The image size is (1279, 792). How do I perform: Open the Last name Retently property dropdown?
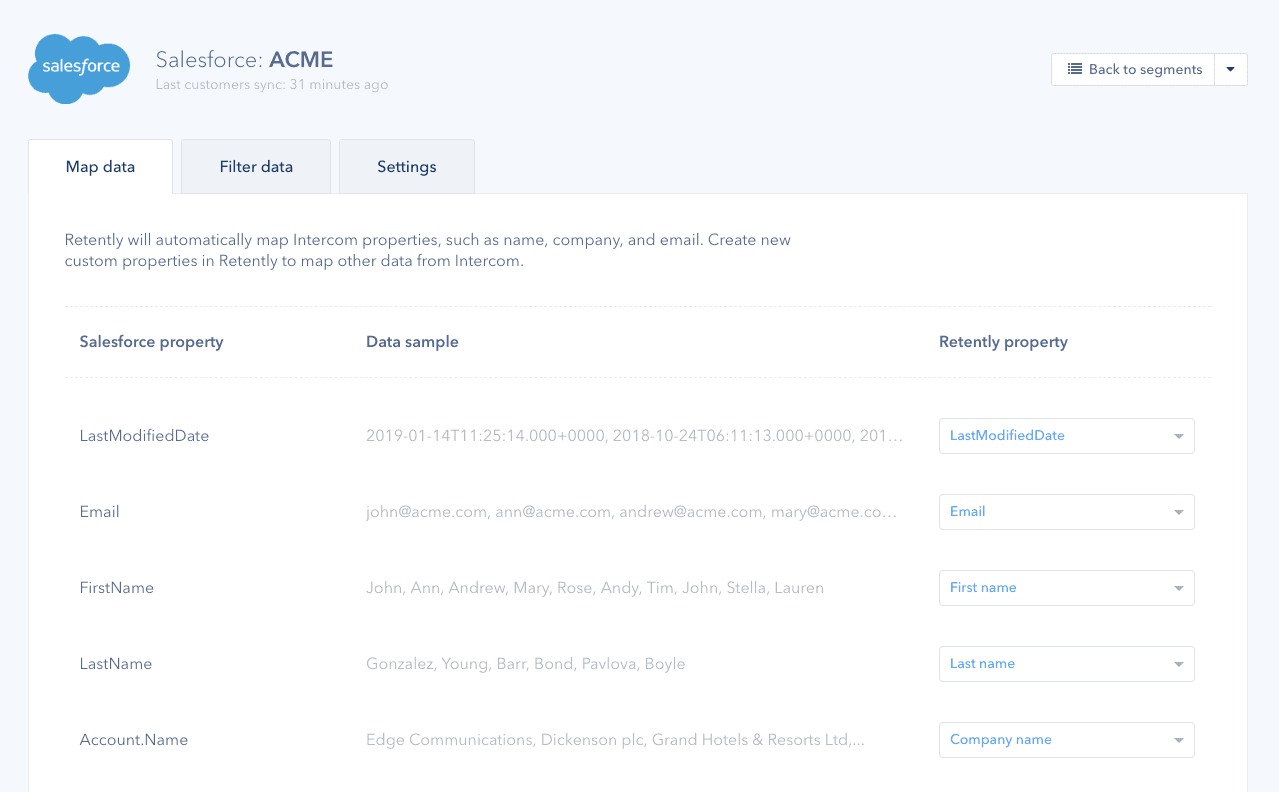1067,664
